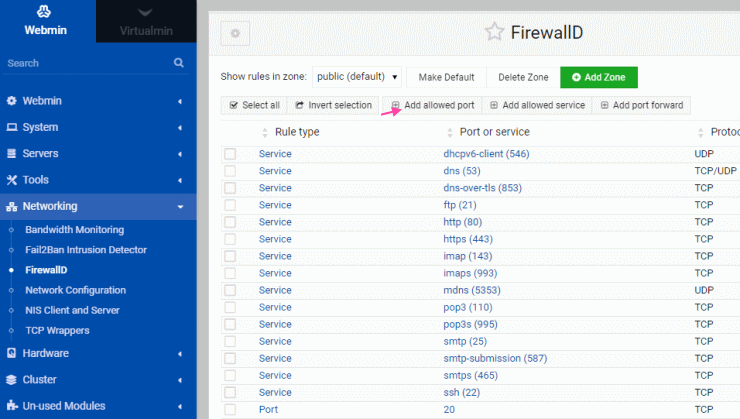Viewport: 740px width, 419px height.
Task: Open the imaps (993) service link
Action: 470,273
